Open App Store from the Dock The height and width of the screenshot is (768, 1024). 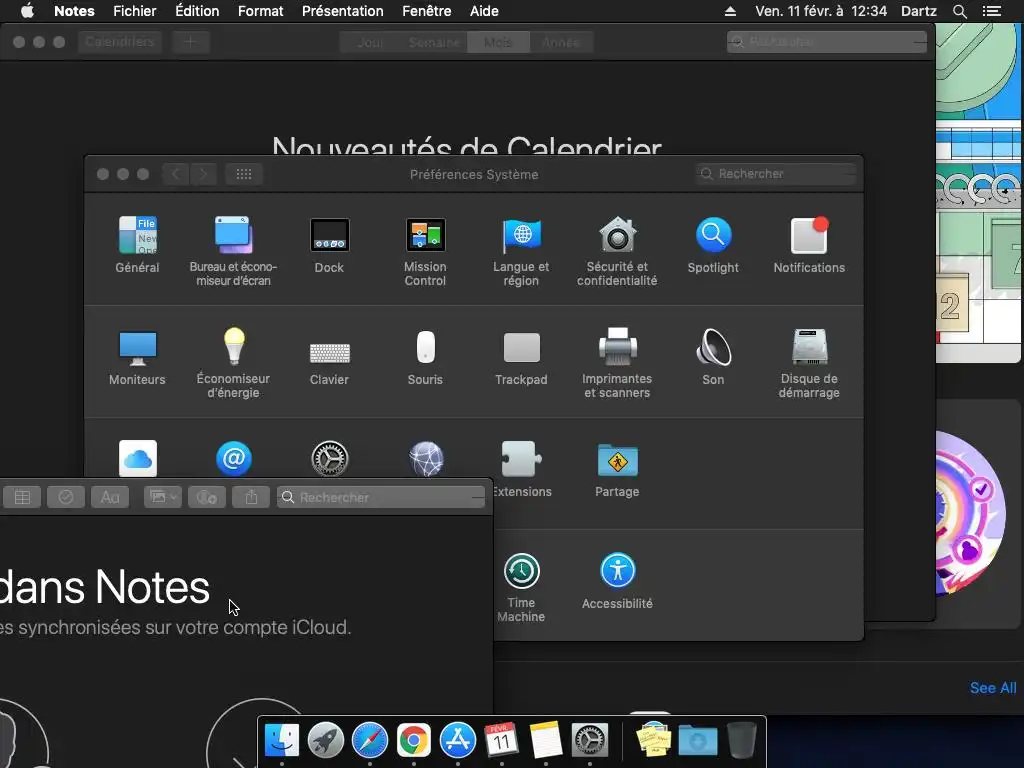click(x=458, y=741)
